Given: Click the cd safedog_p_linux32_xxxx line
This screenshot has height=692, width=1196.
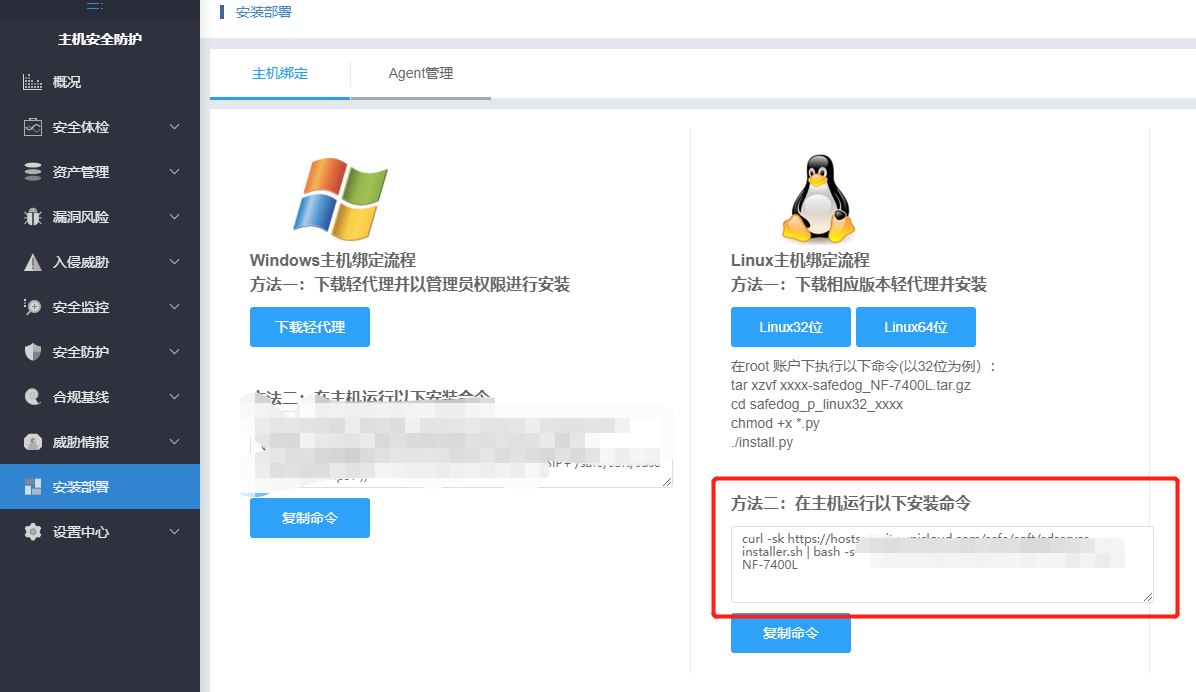Looking at the screenshot, I should (817, 404).
